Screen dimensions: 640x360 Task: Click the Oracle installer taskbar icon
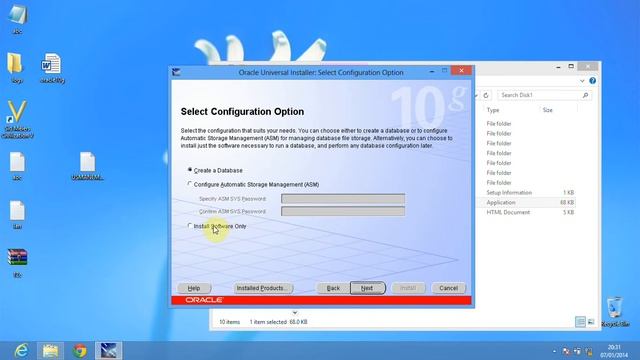click(x=108, y=351)
